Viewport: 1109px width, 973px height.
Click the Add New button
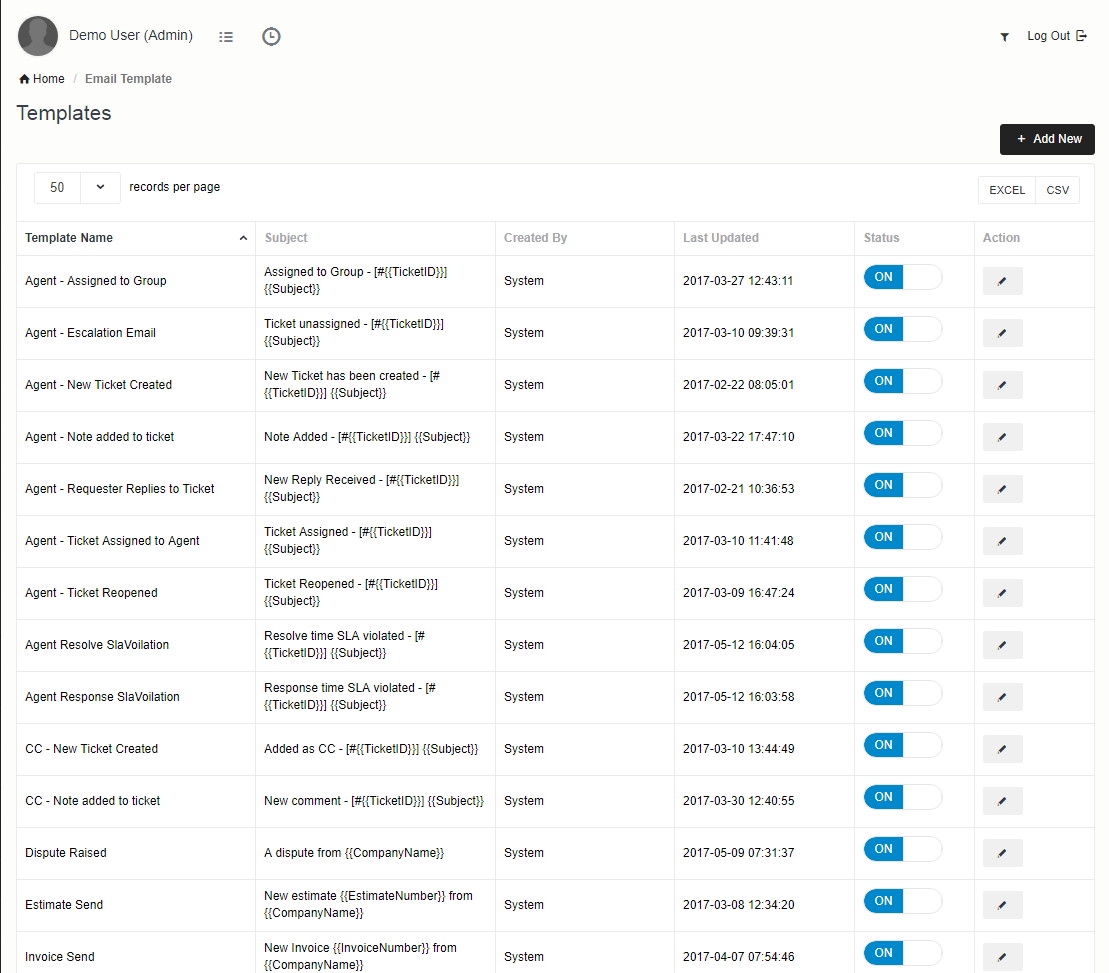tap(1047, 139)
